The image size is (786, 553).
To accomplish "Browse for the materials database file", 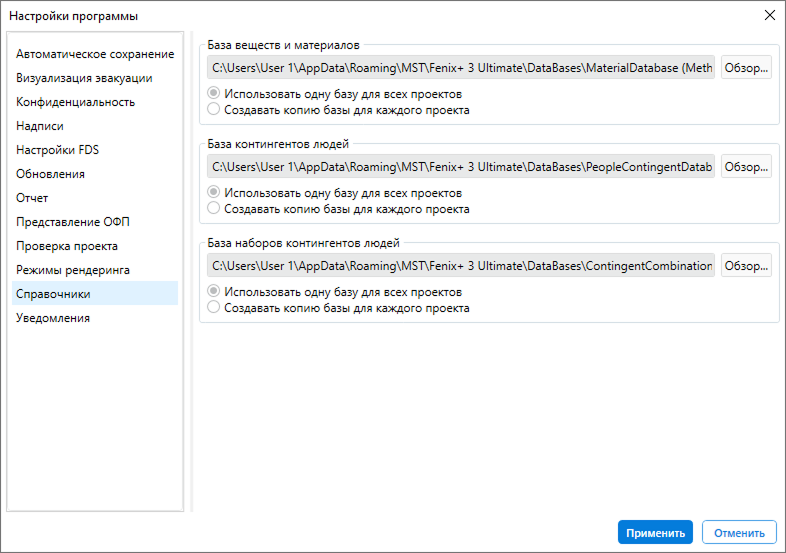I will pyautogui.click(x=746, y=68).
